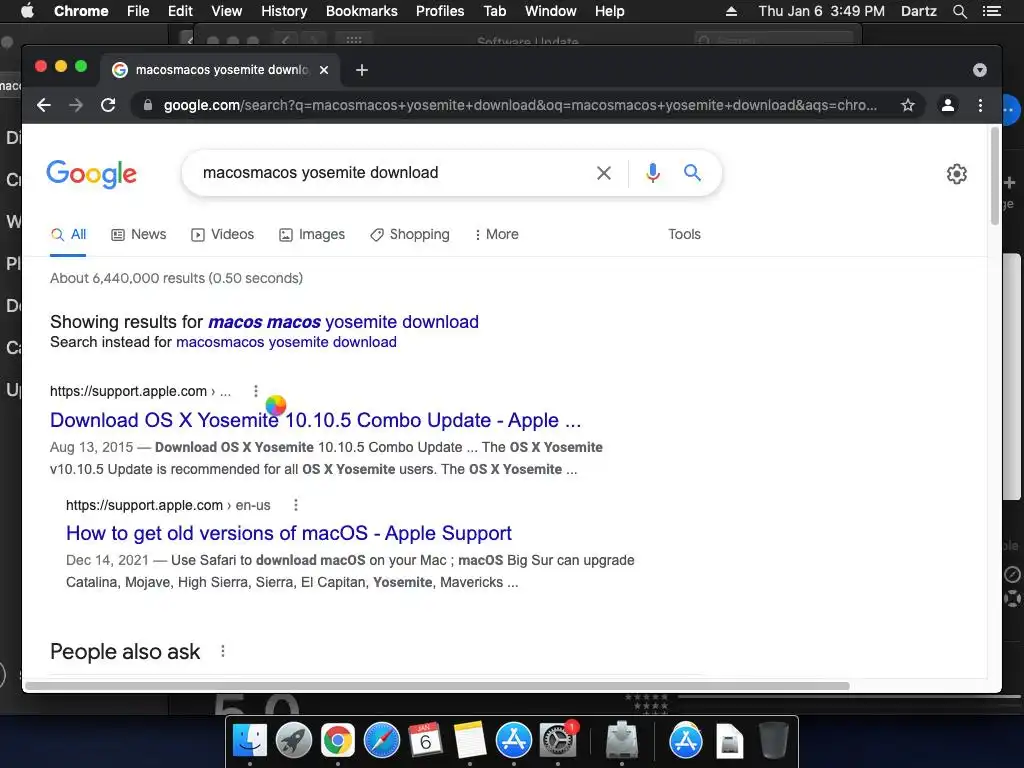The image size is (1024, 768).
Task: Open the Profiles menu
Action: (440, 11)
